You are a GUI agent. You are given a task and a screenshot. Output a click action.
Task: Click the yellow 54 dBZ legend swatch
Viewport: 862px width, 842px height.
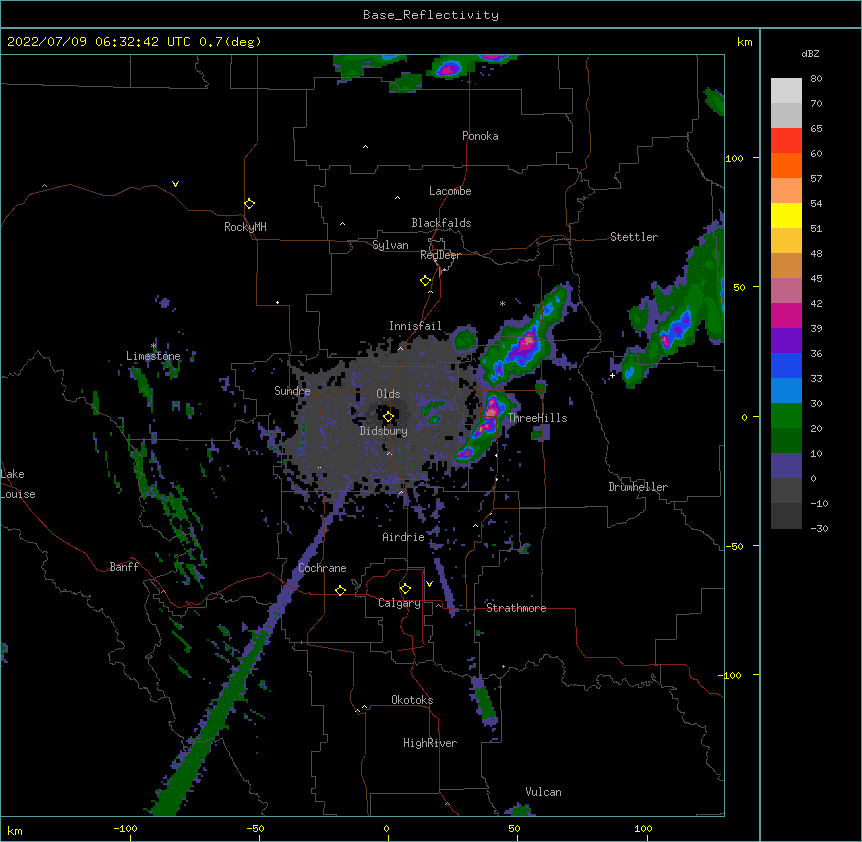[786, 215]
